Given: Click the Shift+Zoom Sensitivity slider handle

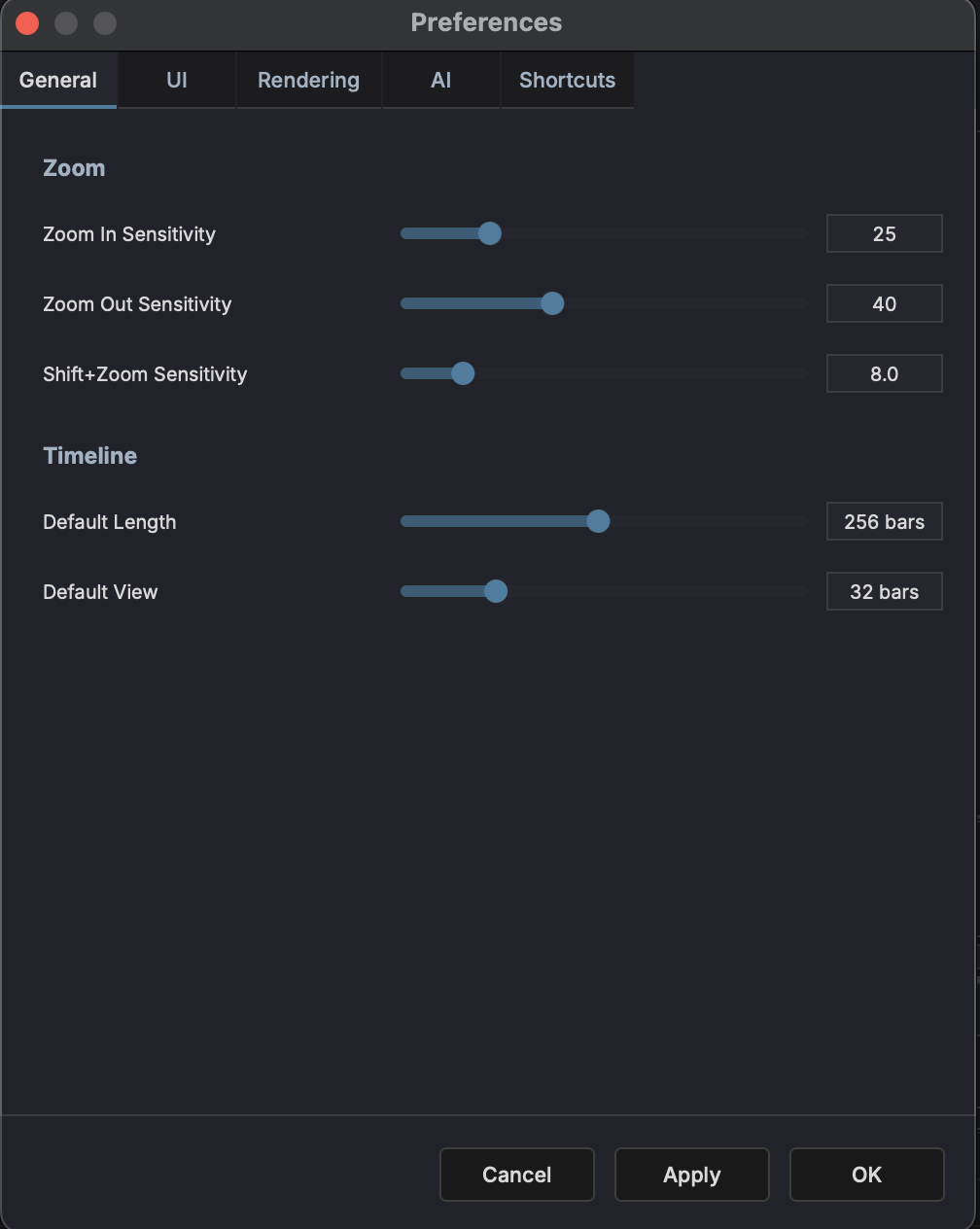Looking at the screenshot, I should tap(463, 373).
